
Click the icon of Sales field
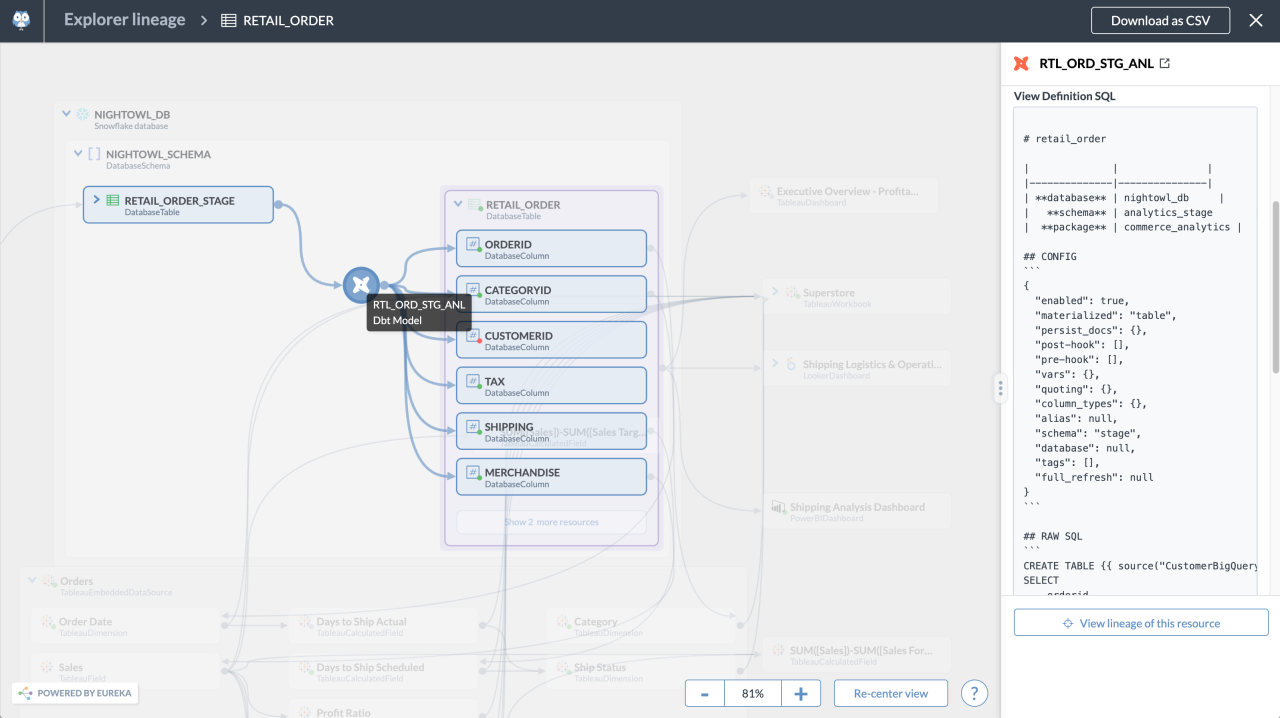coord(48,667)
